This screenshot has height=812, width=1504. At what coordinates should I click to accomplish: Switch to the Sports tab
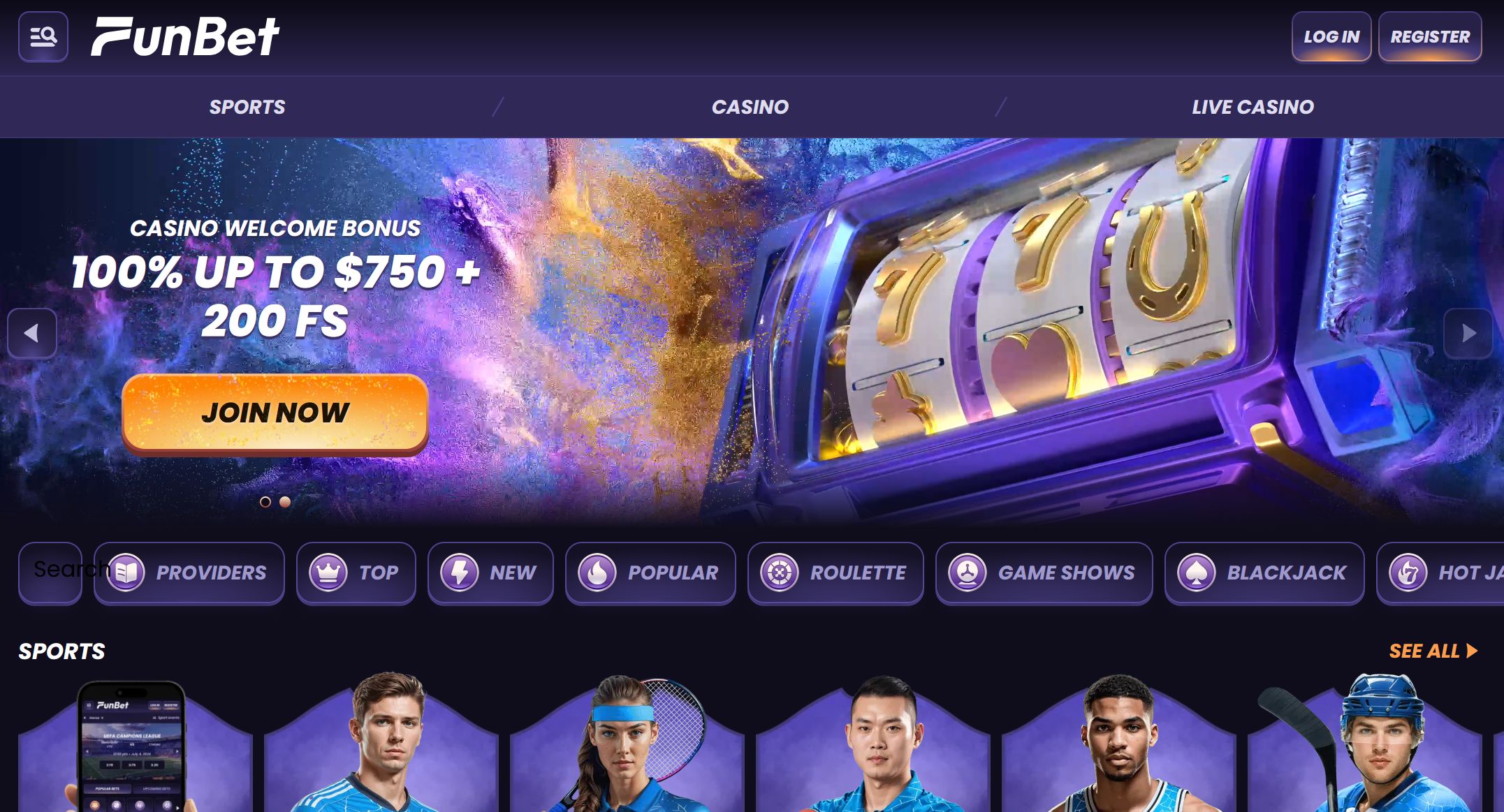tap(247, 107)
